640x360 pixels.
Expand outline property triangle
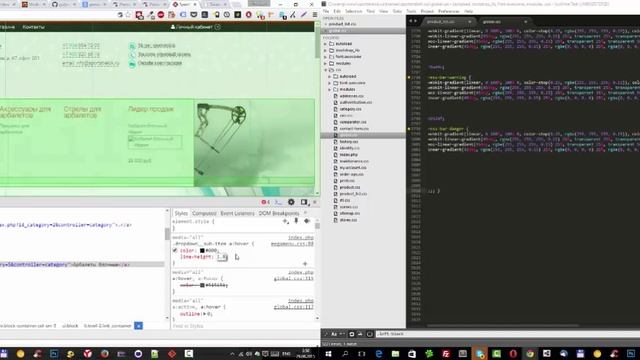tap(203, 314)
